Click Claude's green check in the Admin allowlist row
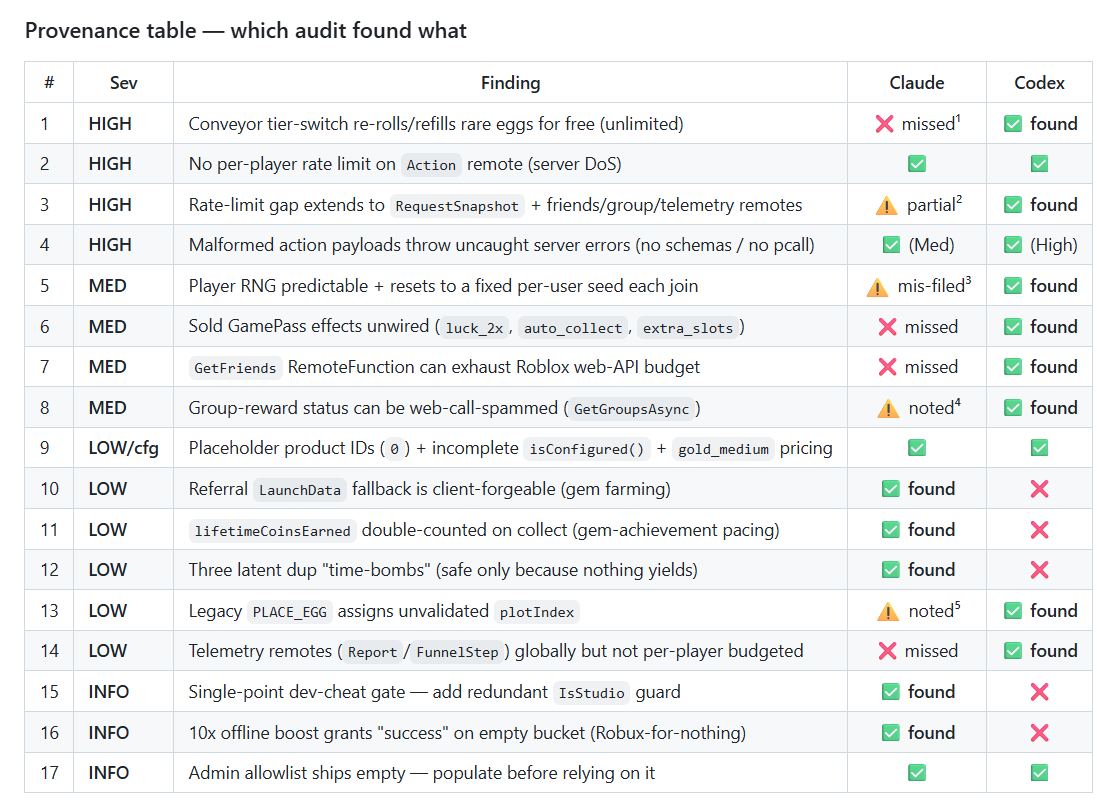Screen dimensions: 1097x803 pos(916,772)
